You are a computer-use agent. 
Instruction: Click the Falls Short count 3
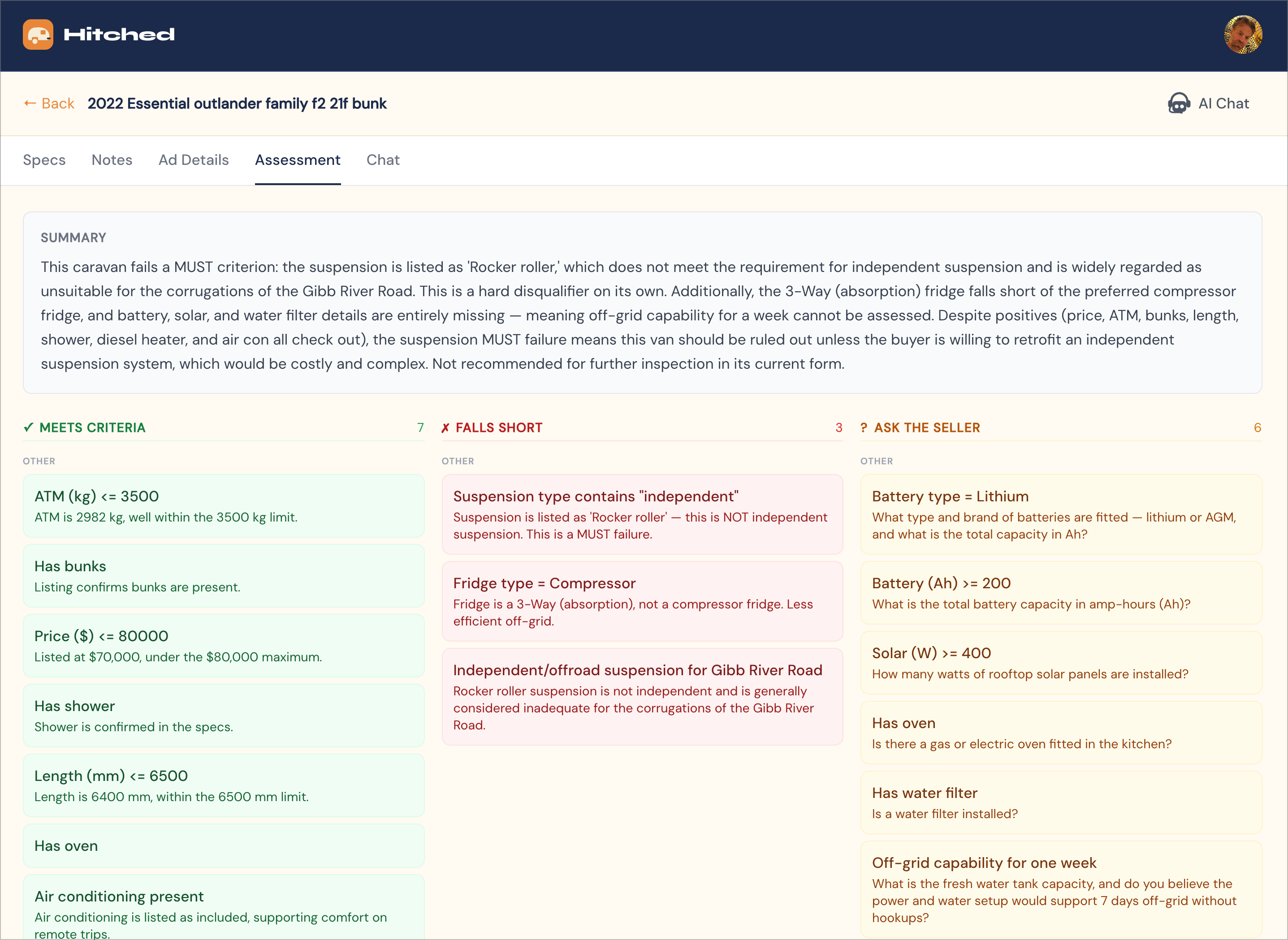tap(839, 427)
